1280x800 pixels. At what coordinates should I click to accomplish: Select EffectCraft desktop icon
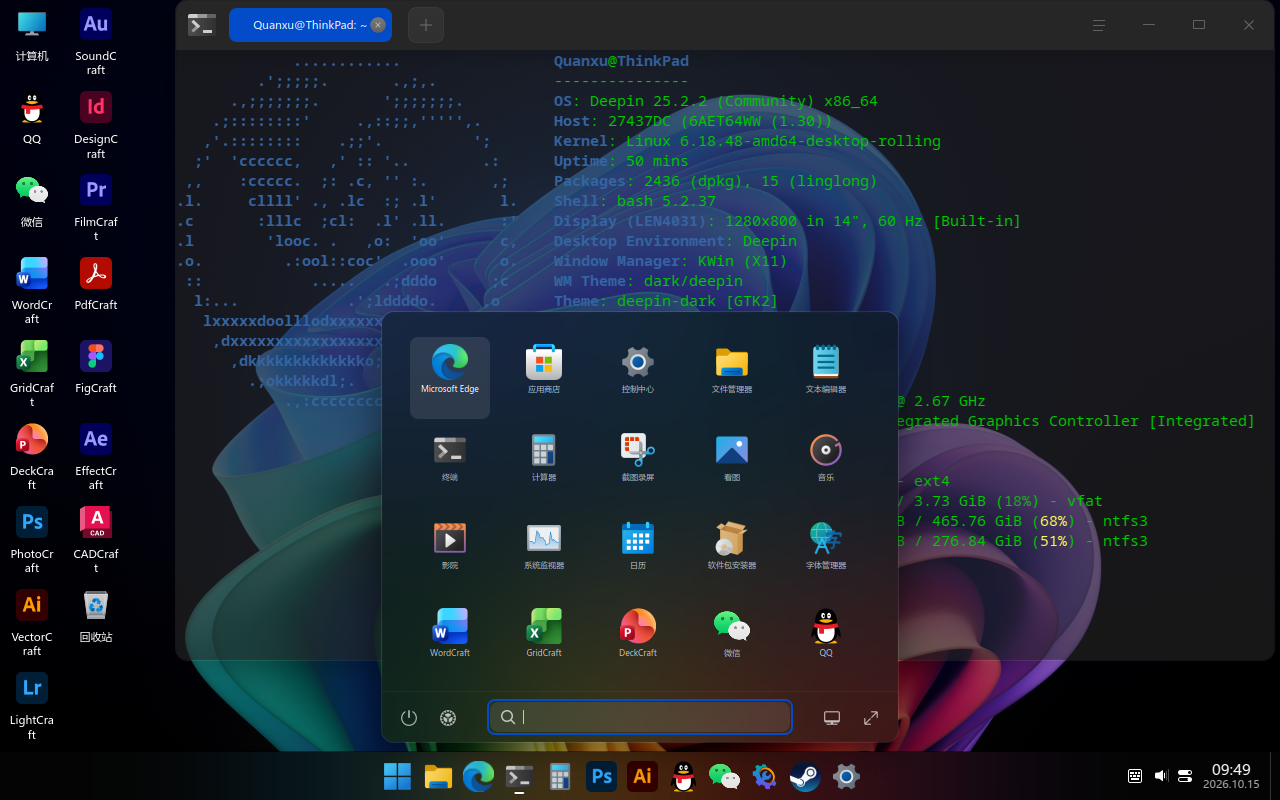click(96, 456)
